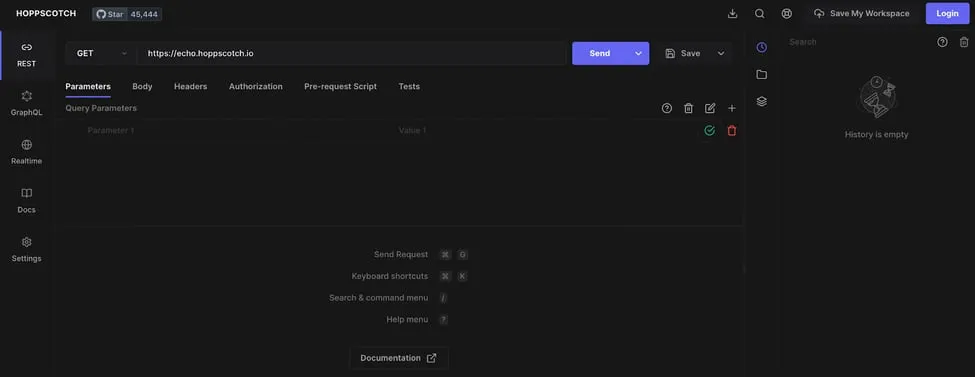This screenshot has width=975, height=377.
Task: Delete Parameter 1 with red trash icon
Action: click(x=732, y=131)
